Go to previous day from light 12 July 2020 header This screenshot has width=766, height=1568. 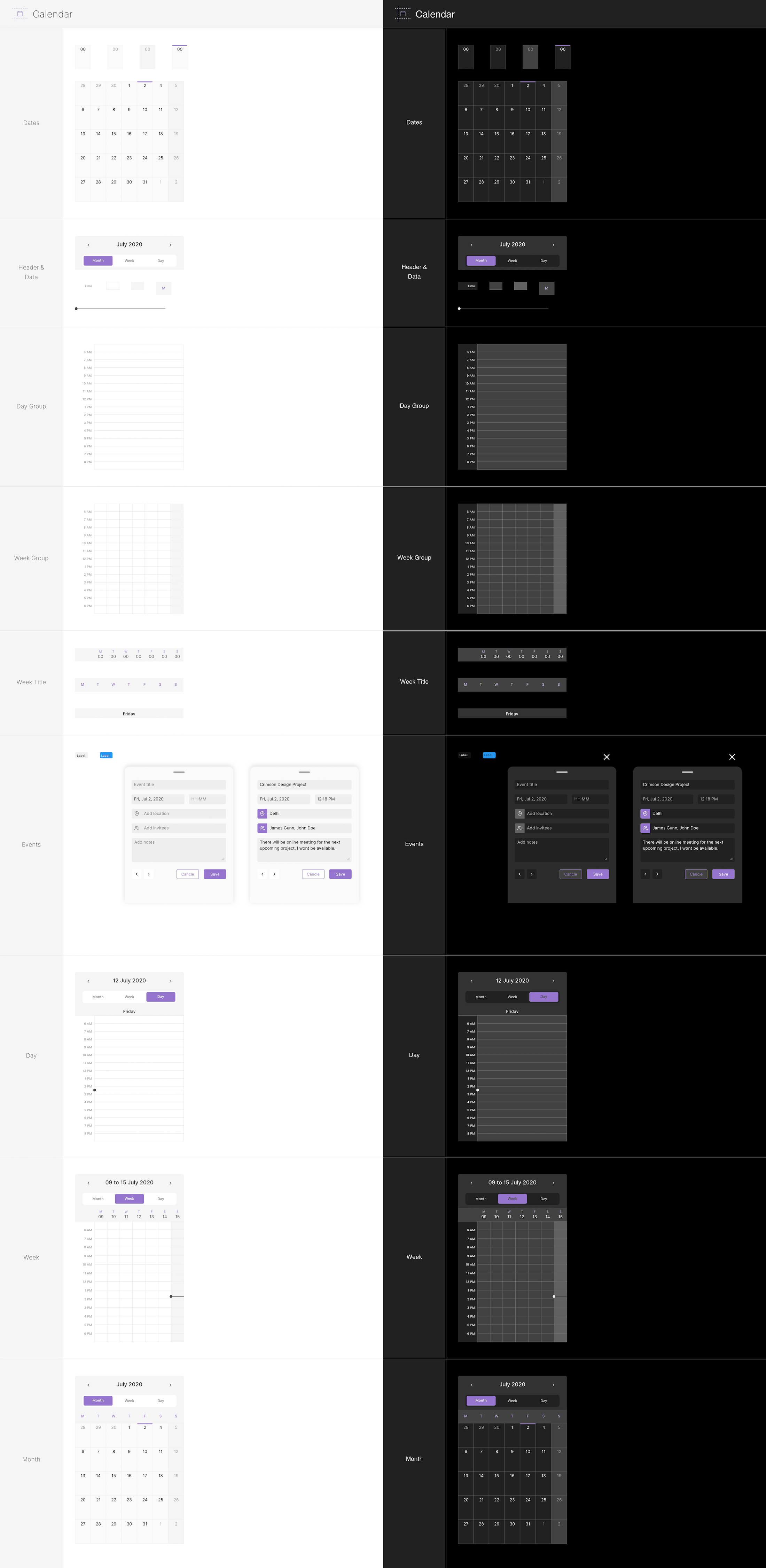[x=88, y=981]
